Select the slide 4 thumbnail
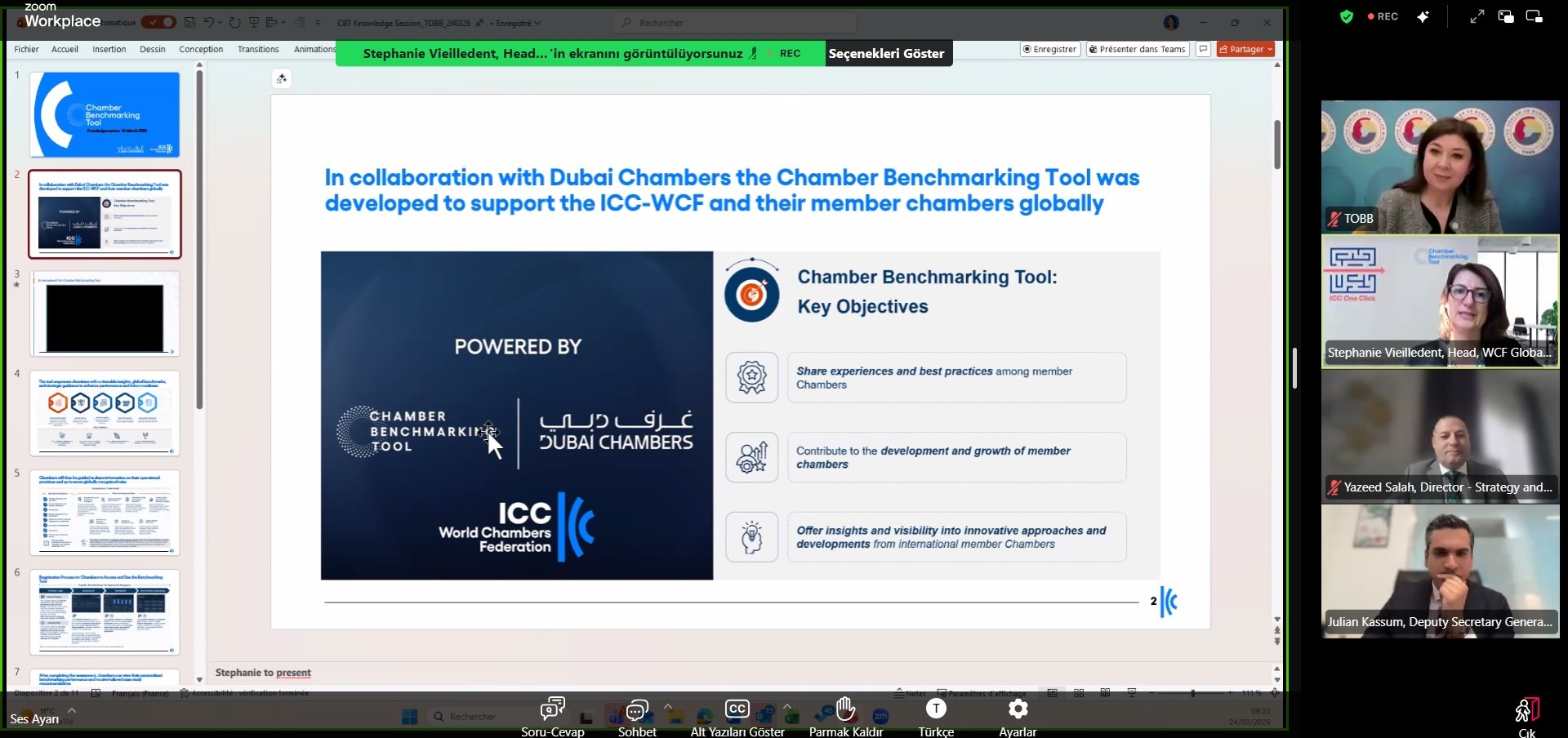The height and width of the screenshot is (738, 1568). click(105, 413)
